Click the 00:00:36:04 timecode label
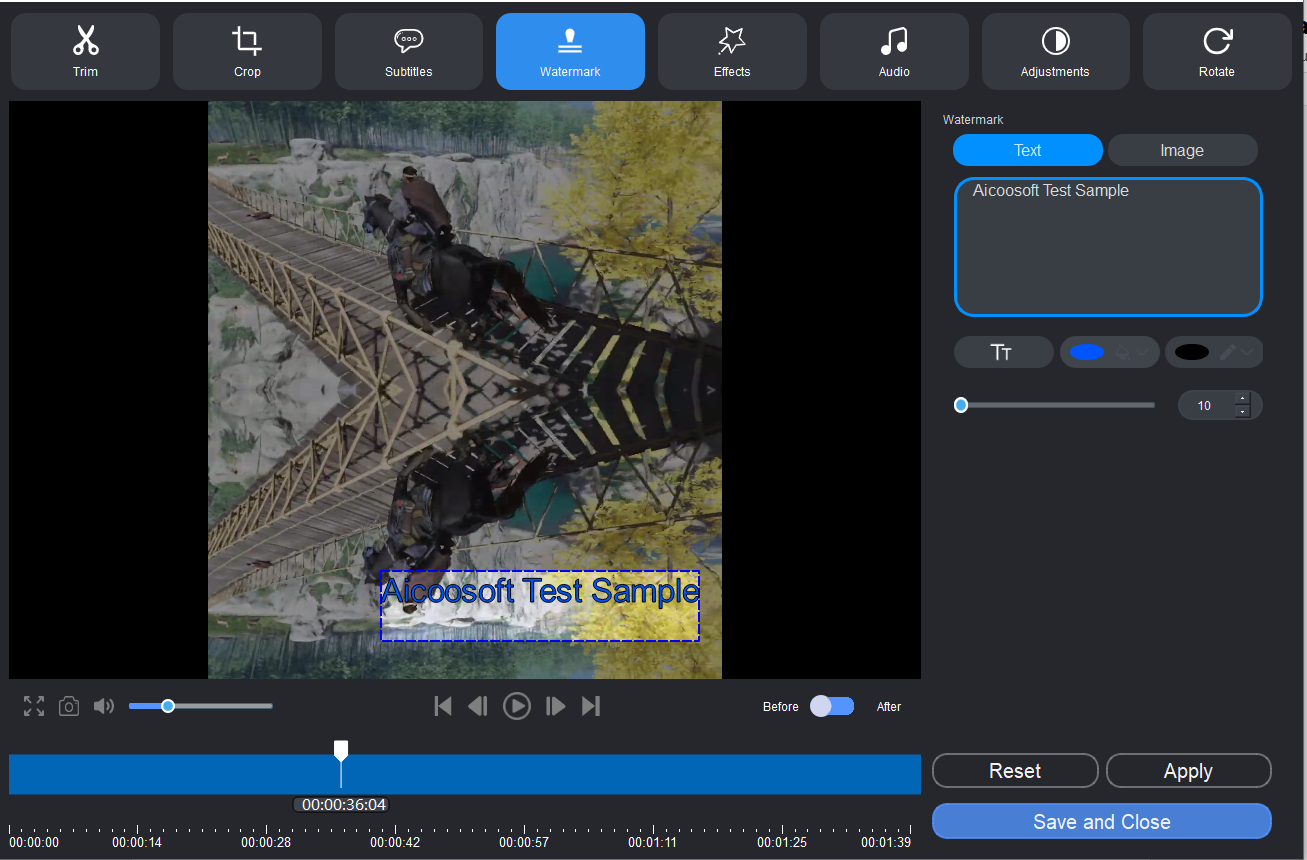 tap(343, 805)
